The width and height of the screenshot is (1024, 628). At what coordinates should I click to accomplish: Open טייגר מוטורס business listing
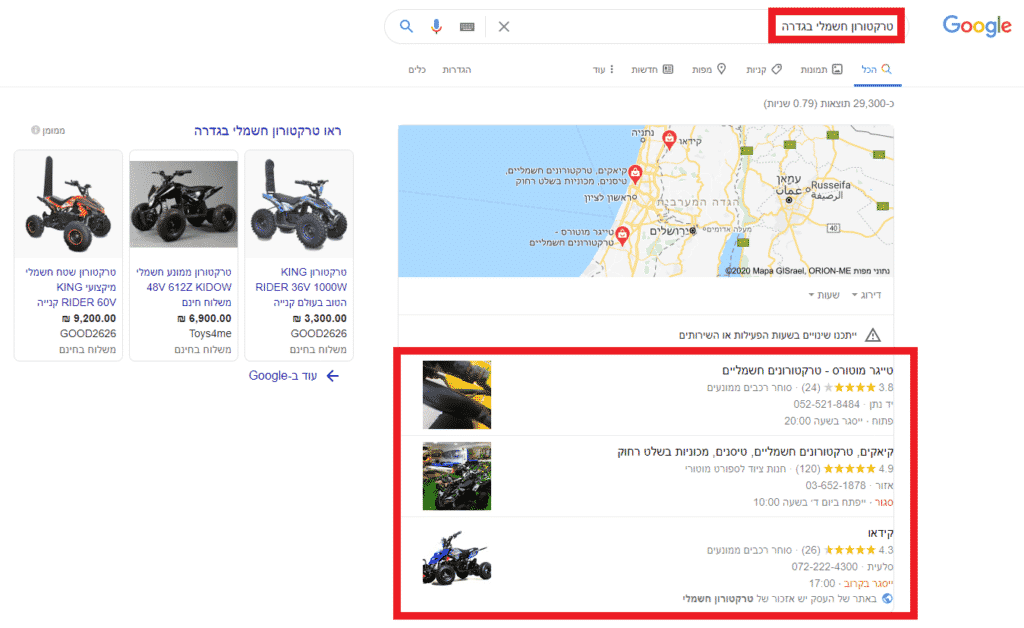coord(807,370)
